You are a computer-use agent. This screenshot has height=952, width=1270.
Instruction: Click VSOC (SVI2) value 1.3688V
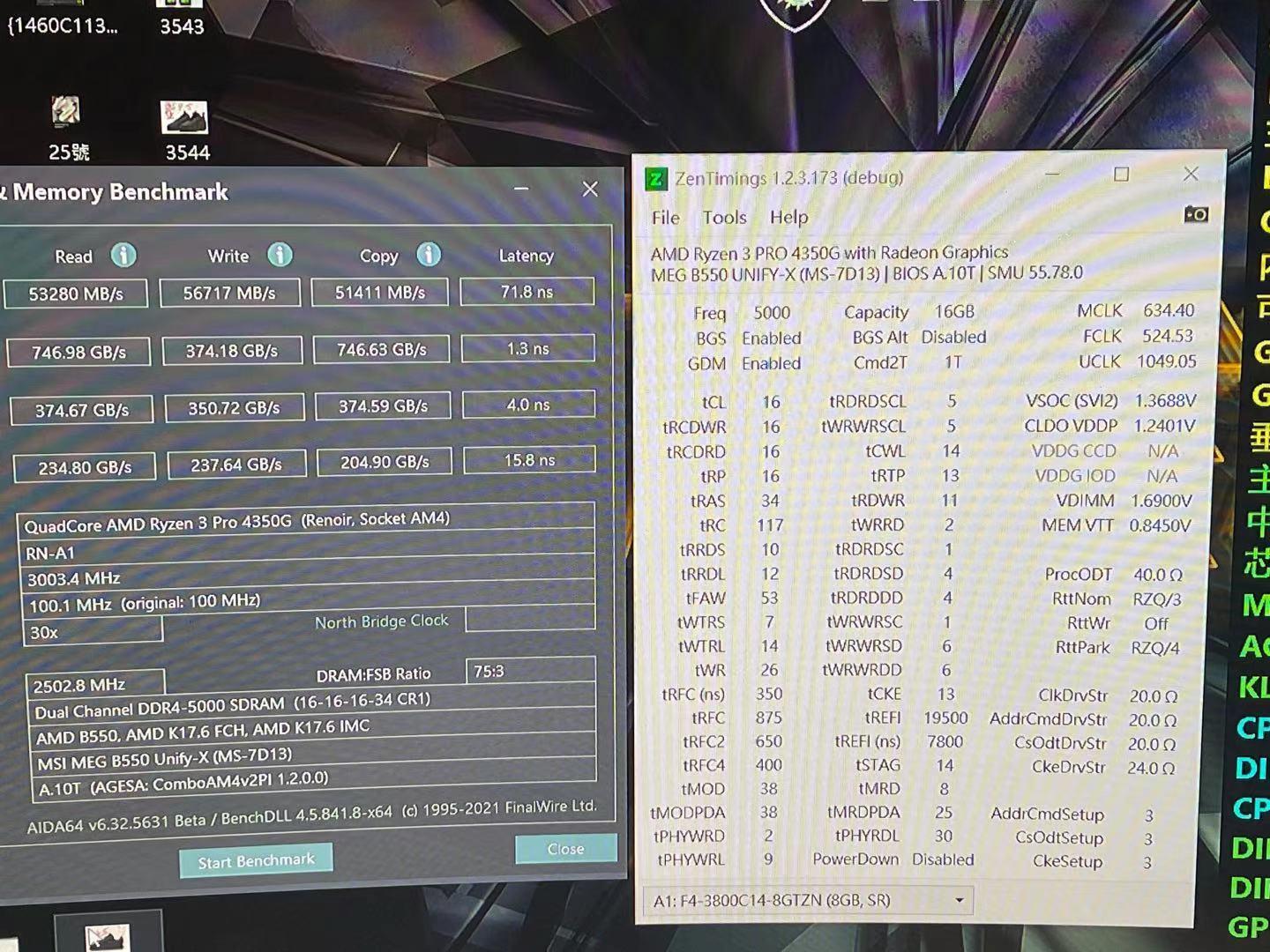tap(1165, 401)
